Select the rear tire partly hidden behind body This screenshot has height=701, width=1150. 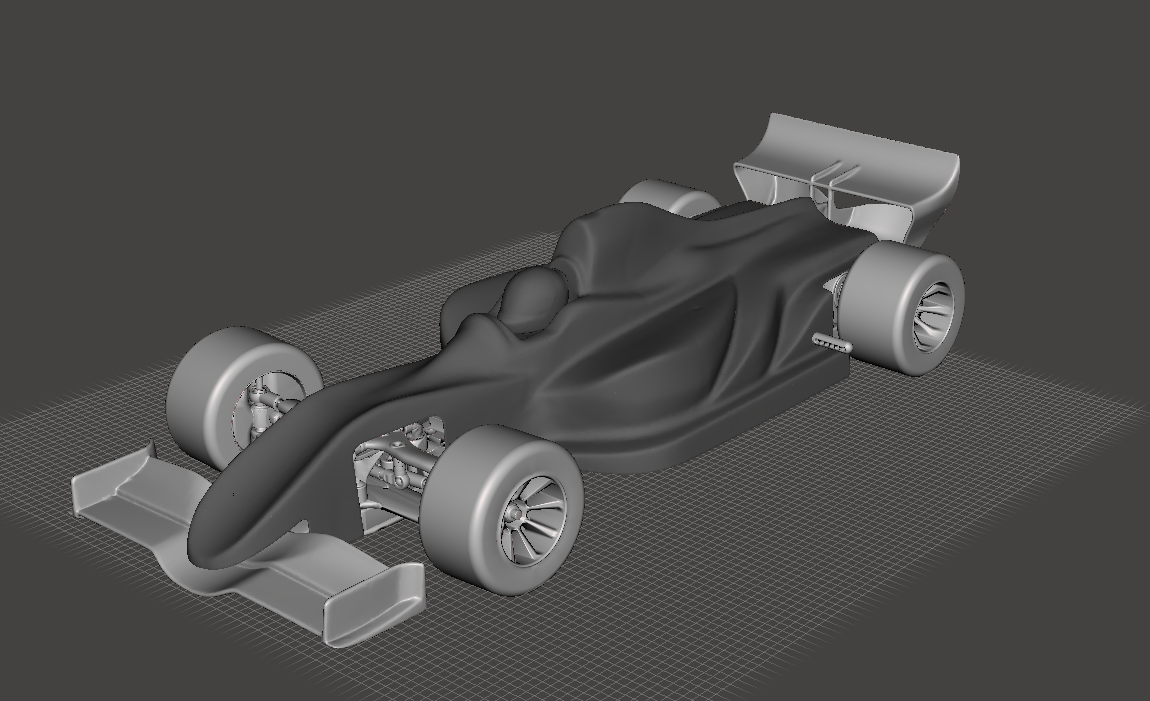[667, 197]
